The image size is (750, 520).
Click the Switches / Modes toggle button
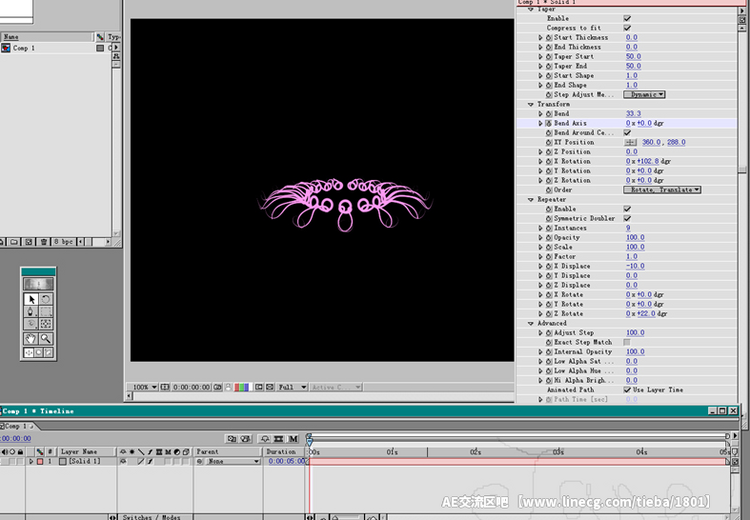pos(151,517)
